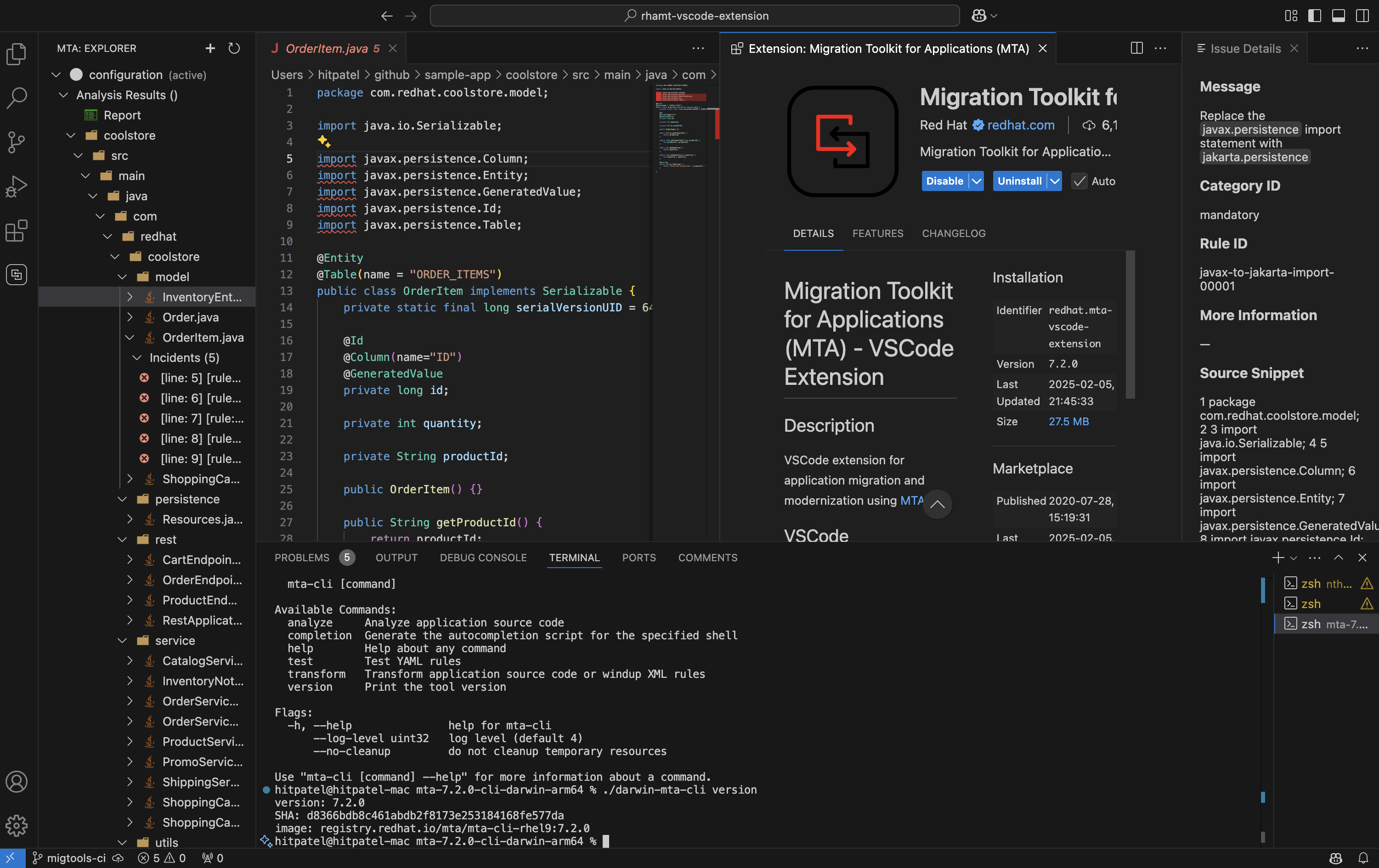Toggle the primary sidebar layout button
The height and width of the screenshot is (868, 1379).
[1314, 16]
